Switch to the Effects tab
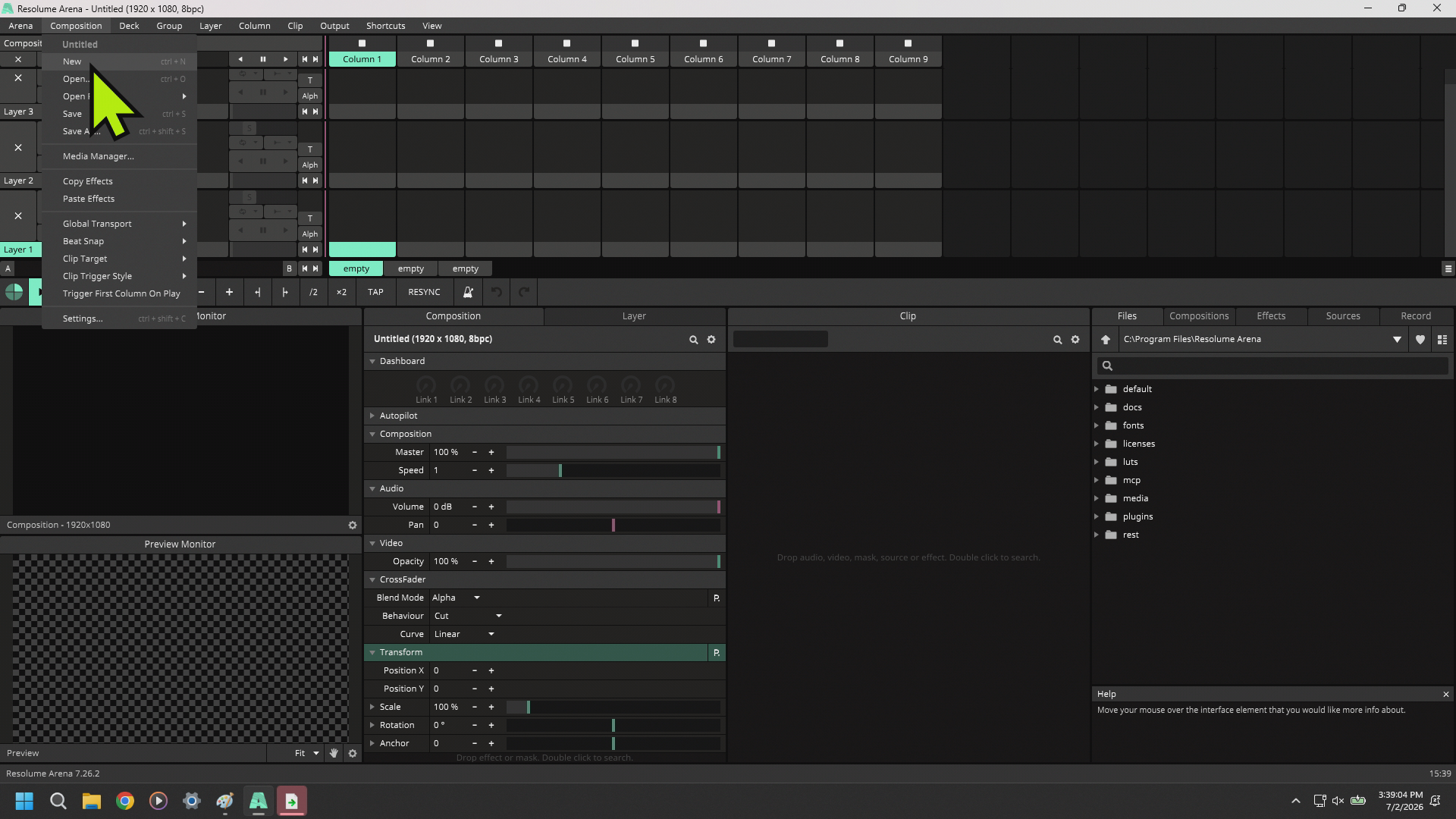Image resolution: width=1456 pixels, height=819 pixels. (1271, 316)
